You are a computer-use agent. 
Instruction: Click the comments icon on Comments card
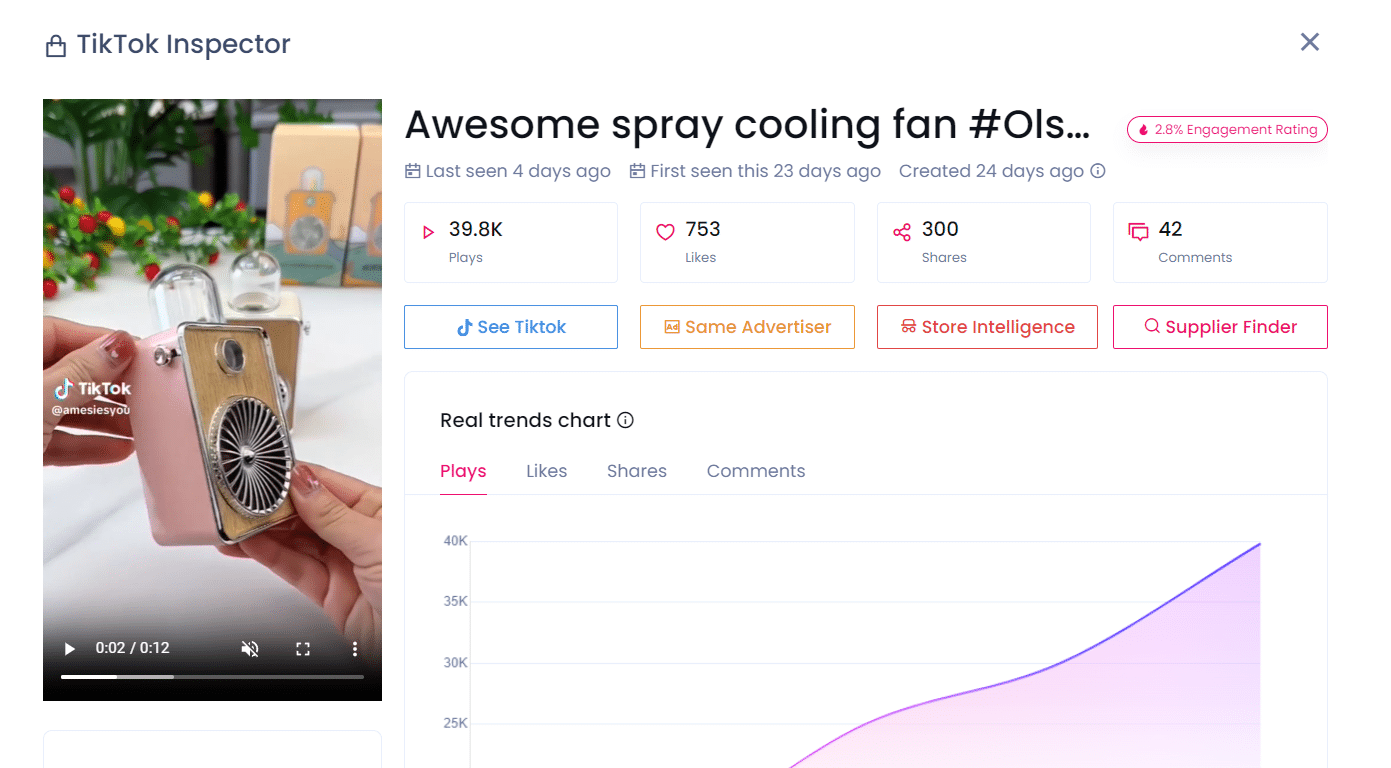point(1138,232)
